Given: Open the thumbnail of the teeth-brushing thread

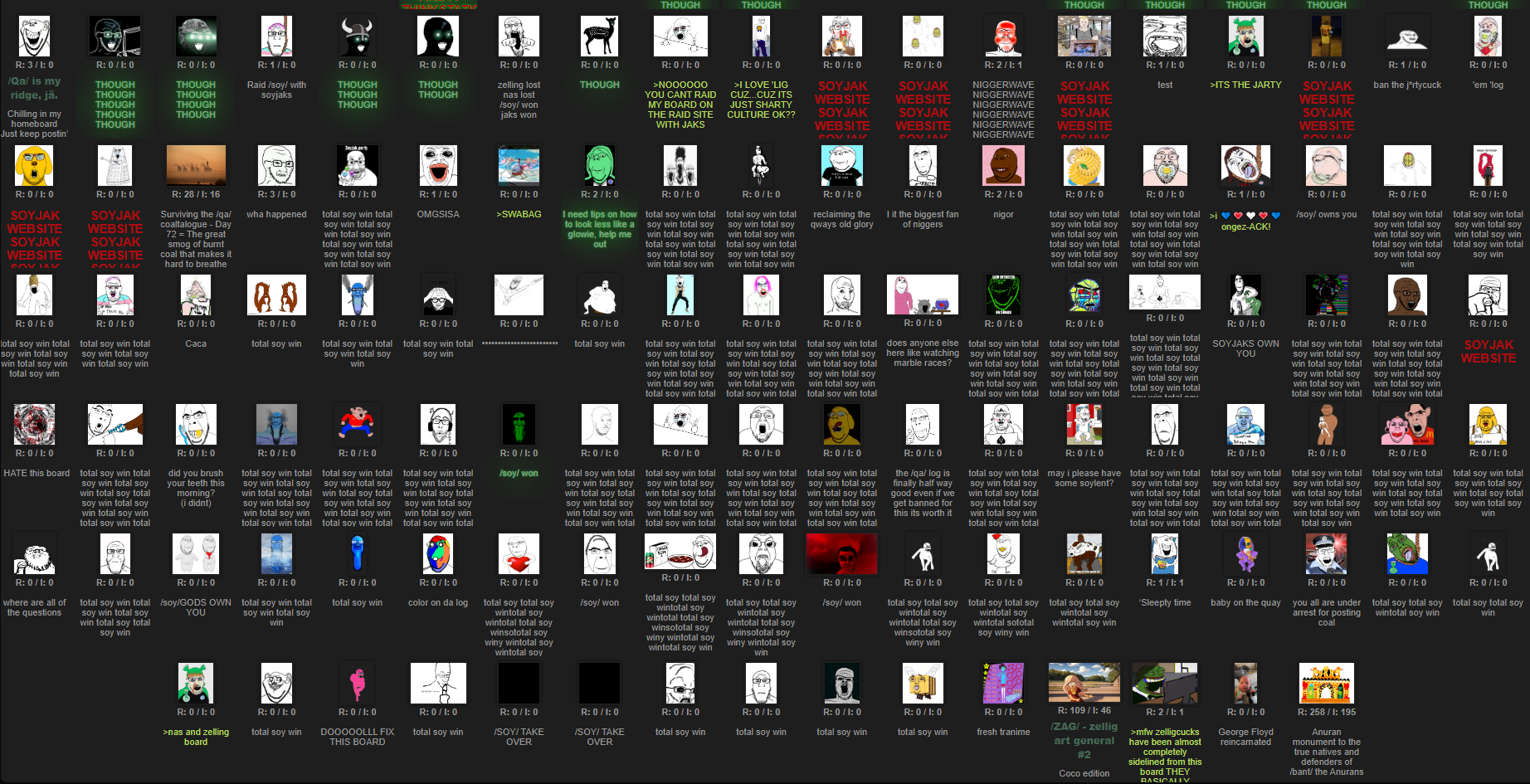Looking at the screenshot, I should click(196, 425).
